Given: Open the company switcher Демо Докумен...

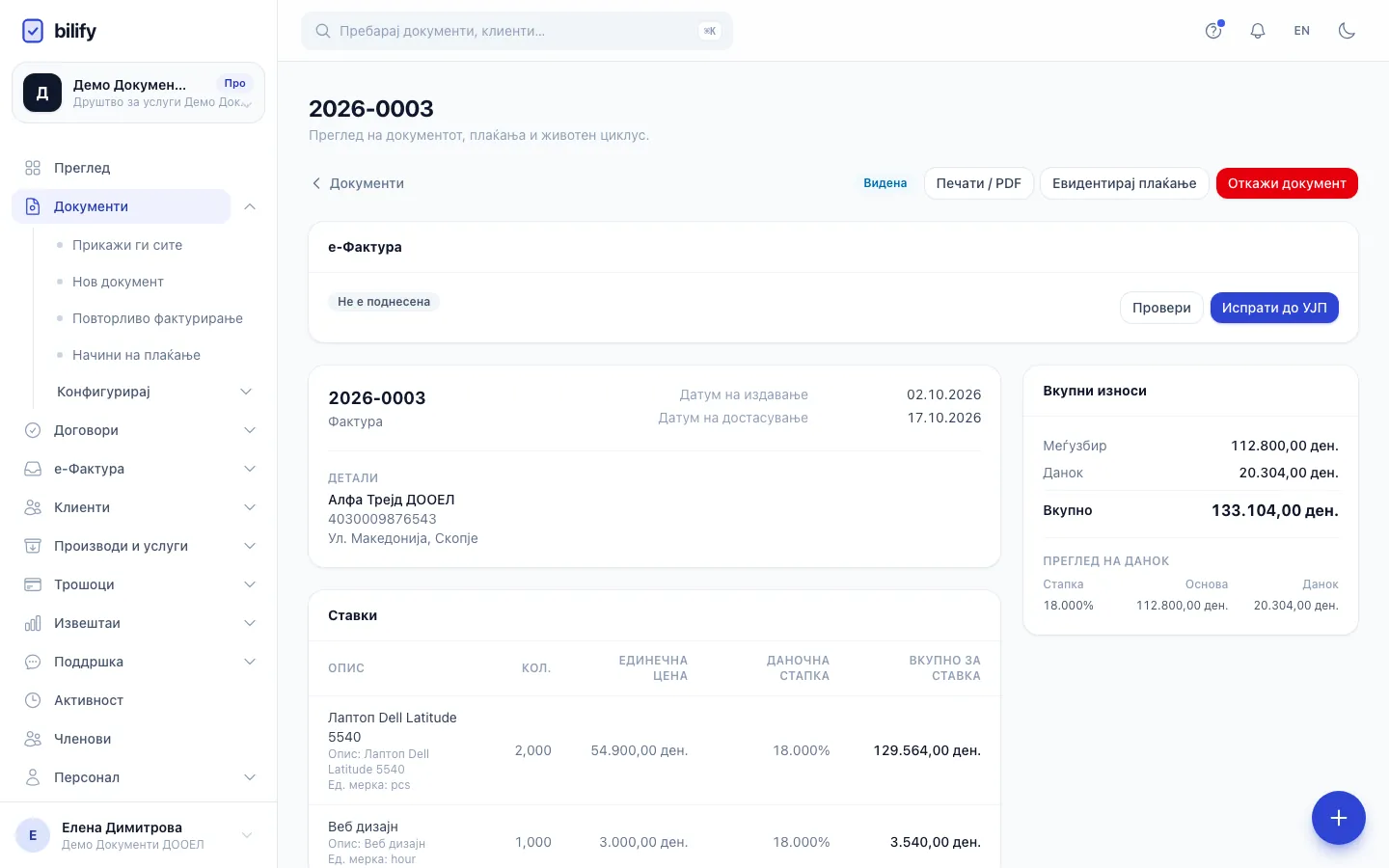Looking at the screenshot, I should pyautogui.click(x=138, y=93).
